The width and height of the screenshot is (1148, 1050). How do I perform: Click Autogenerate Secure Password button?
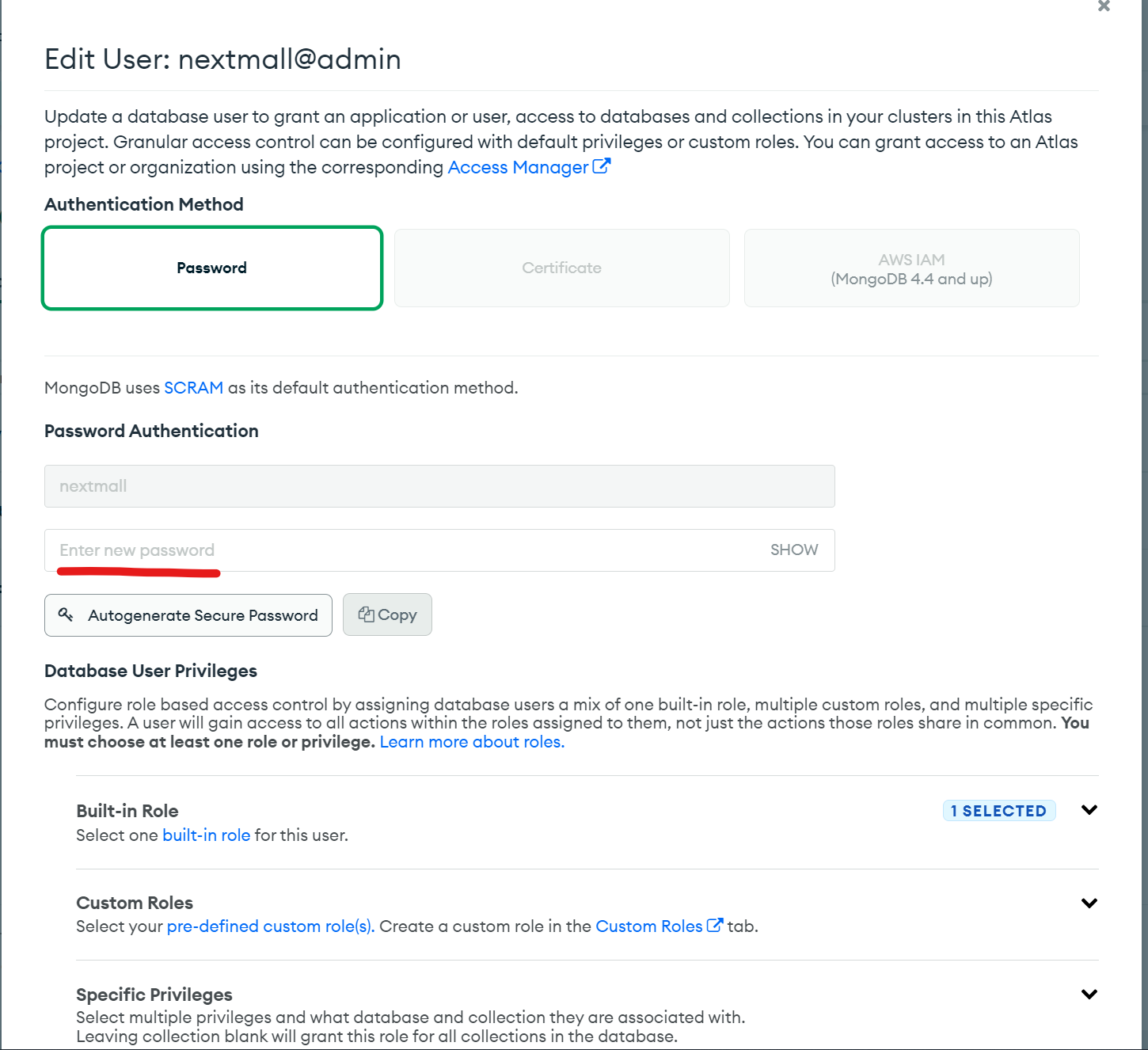point(188,615)
